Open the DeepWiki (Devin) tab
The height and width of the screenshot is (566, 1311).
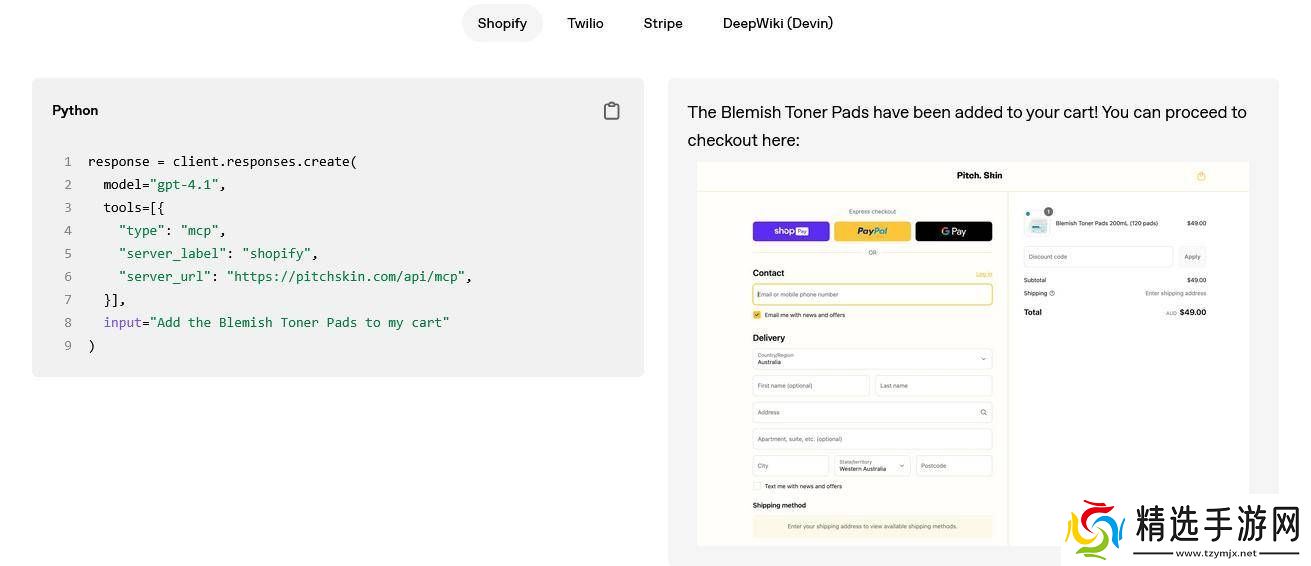point(777,23)
